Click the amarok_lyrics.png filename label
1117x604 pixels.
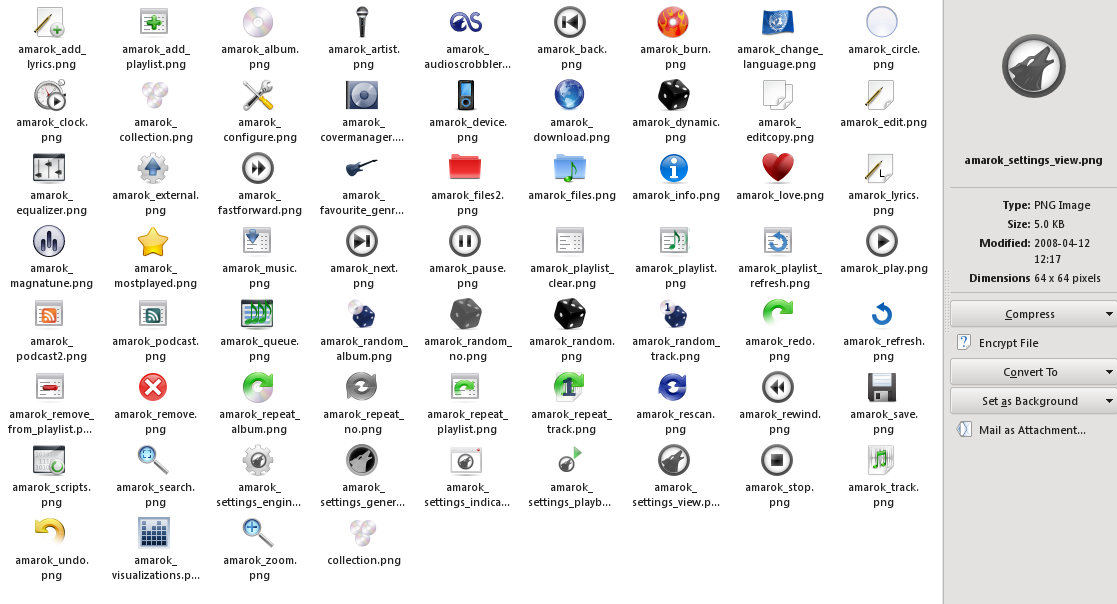[883, 202]
